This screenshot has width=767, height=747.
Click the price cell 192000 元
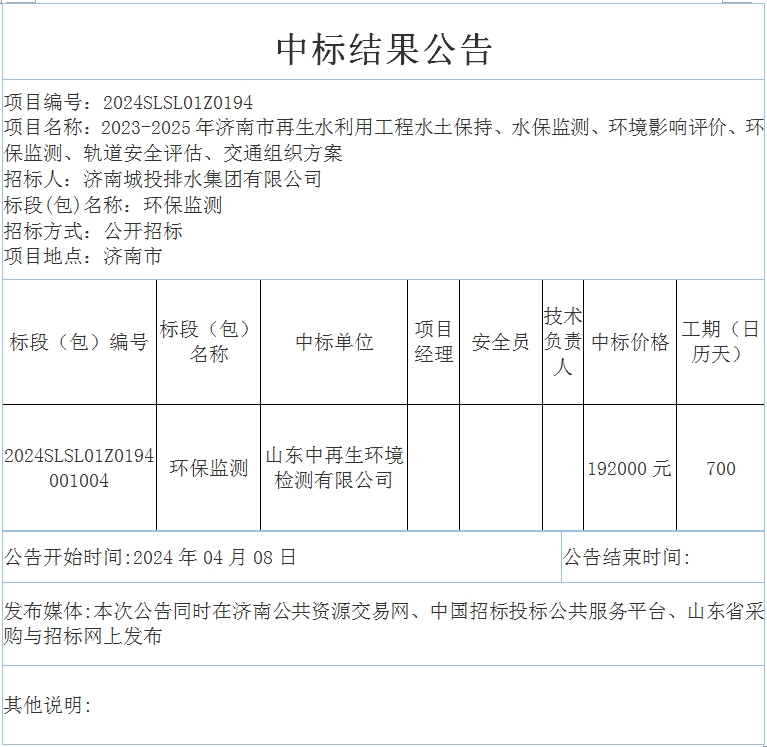[x=629, y=468]
